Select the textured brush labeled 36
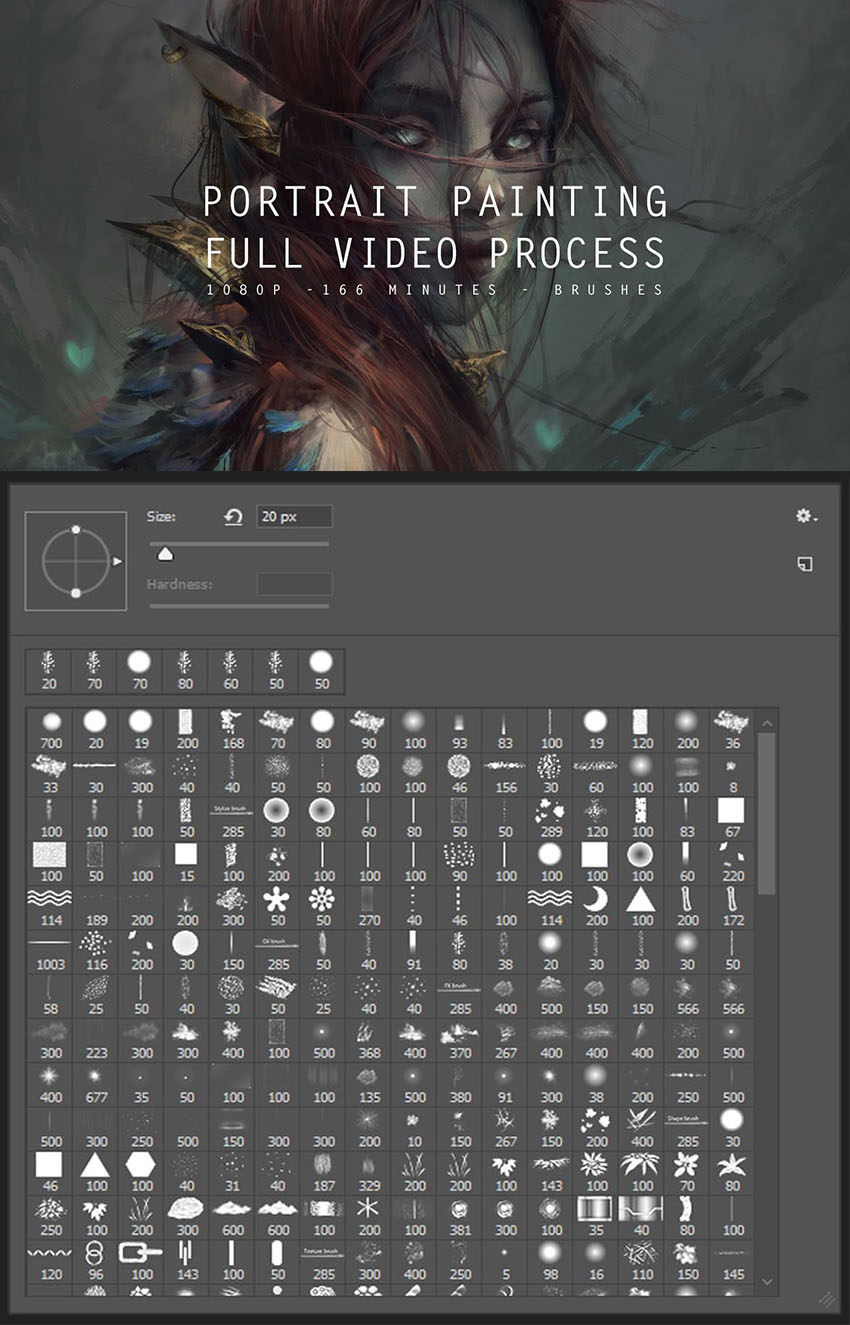Viewport: 850px width, 1325px height. pyautogui.click(x=733, y=730)
